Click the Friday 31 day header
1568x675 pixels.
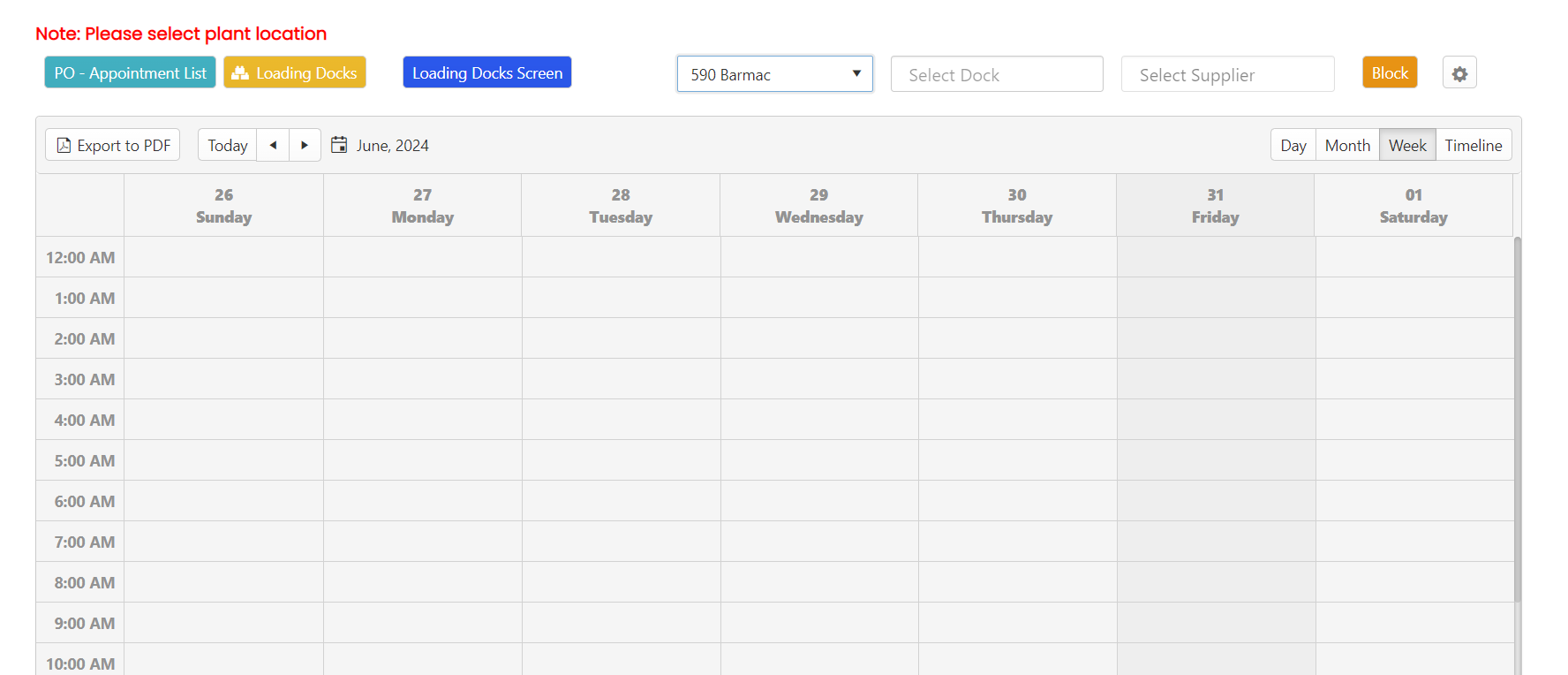click(1215, 206)
